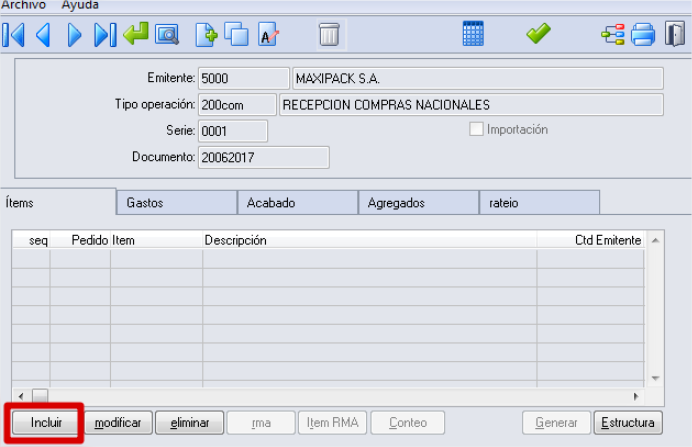Click the grid scroll down arrow
692x447 pixels.
(655, 378)
